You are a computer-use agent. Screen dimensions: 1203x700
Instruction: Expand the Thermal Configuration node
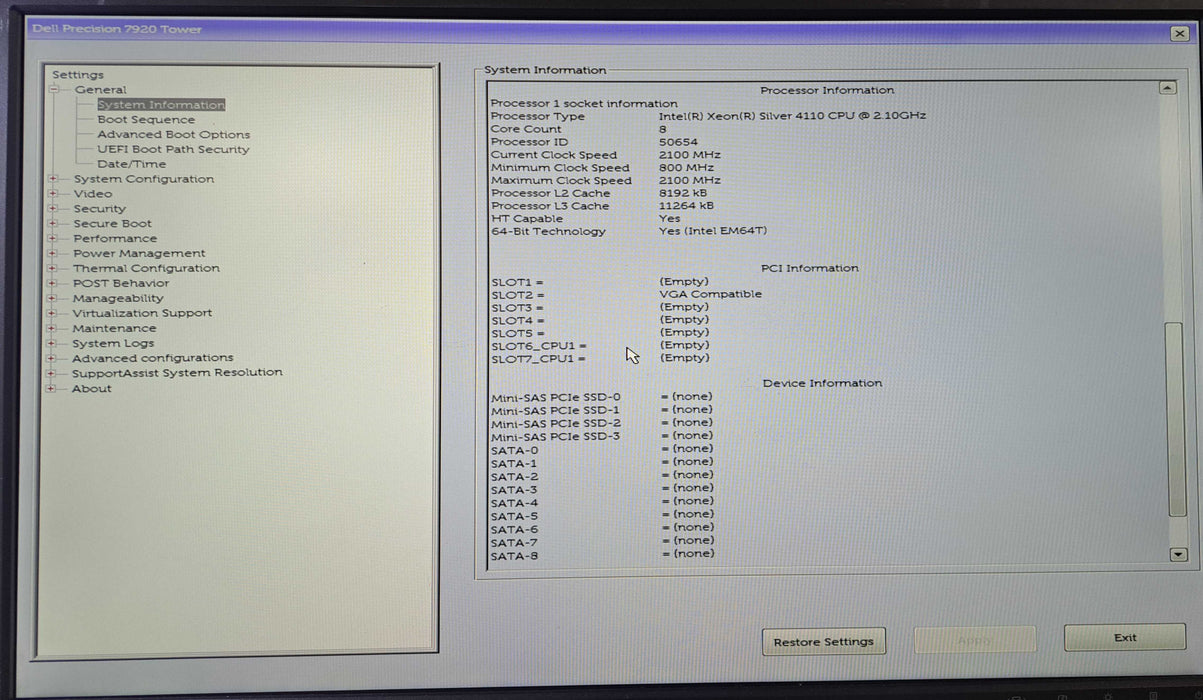(x=52, y=269)
